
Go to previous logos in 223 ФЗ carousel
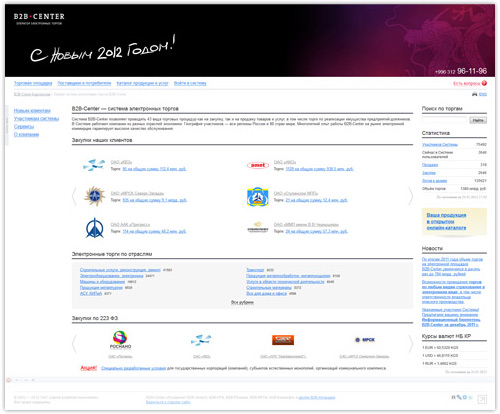click(74, 343)
